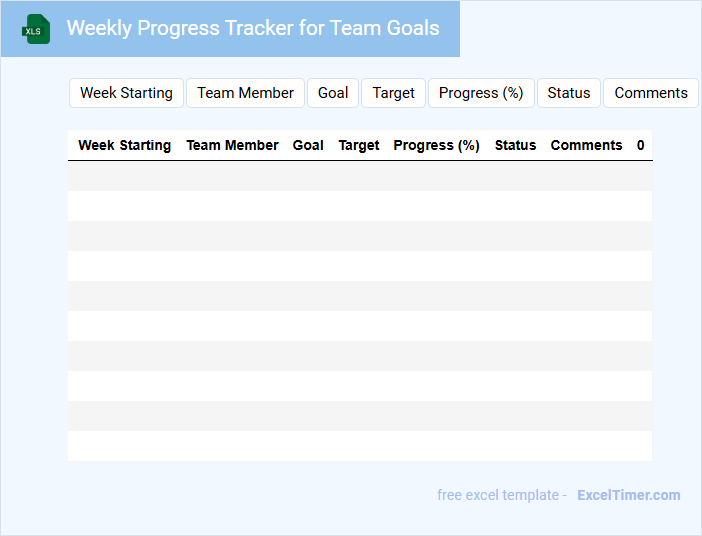Select the Status tag button

pyautogui.click(x=568, y=93)
